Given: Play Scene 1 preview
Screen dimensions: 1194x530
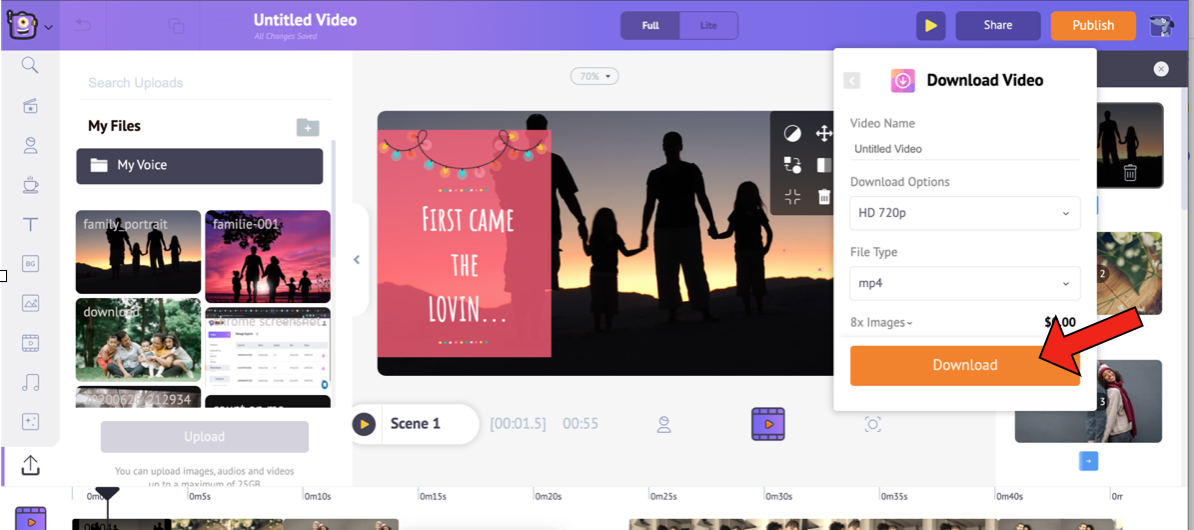Looking at the screenshot, I should click(364, 424).
